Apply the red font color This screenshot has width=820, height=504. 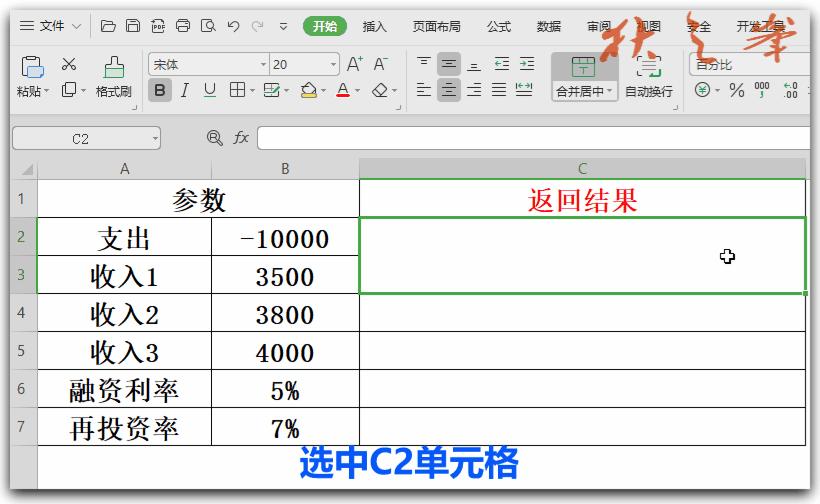coord(343,90)
